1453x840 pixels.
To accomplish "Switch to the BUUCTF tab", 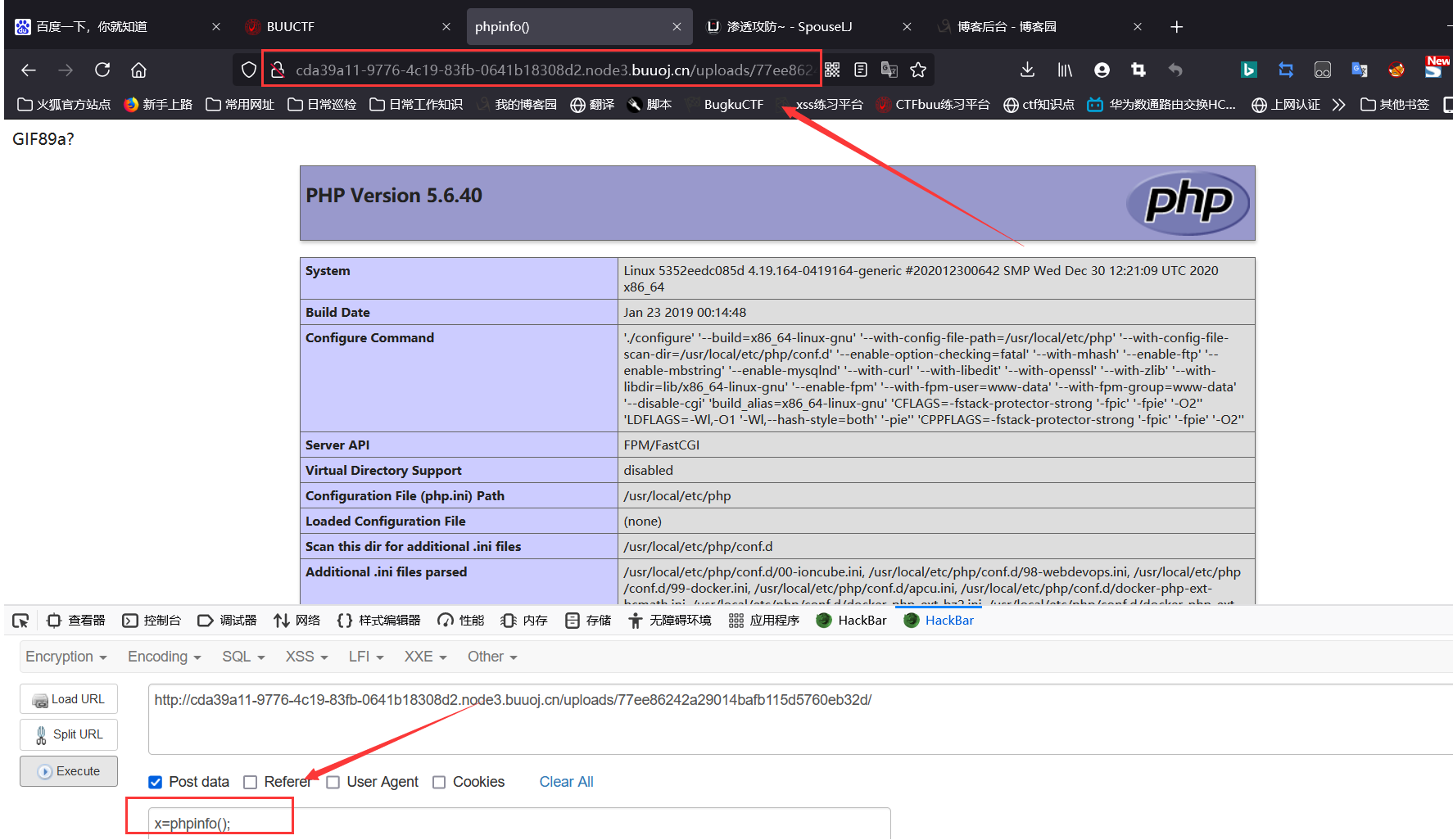I will click(346, 27).
